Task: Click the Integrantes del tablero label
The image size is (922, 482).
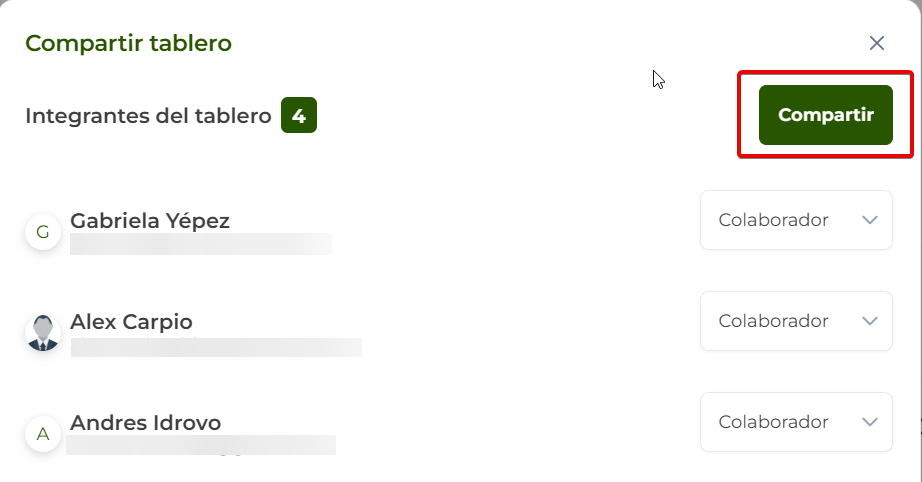Action: click(x=148, y=116)
